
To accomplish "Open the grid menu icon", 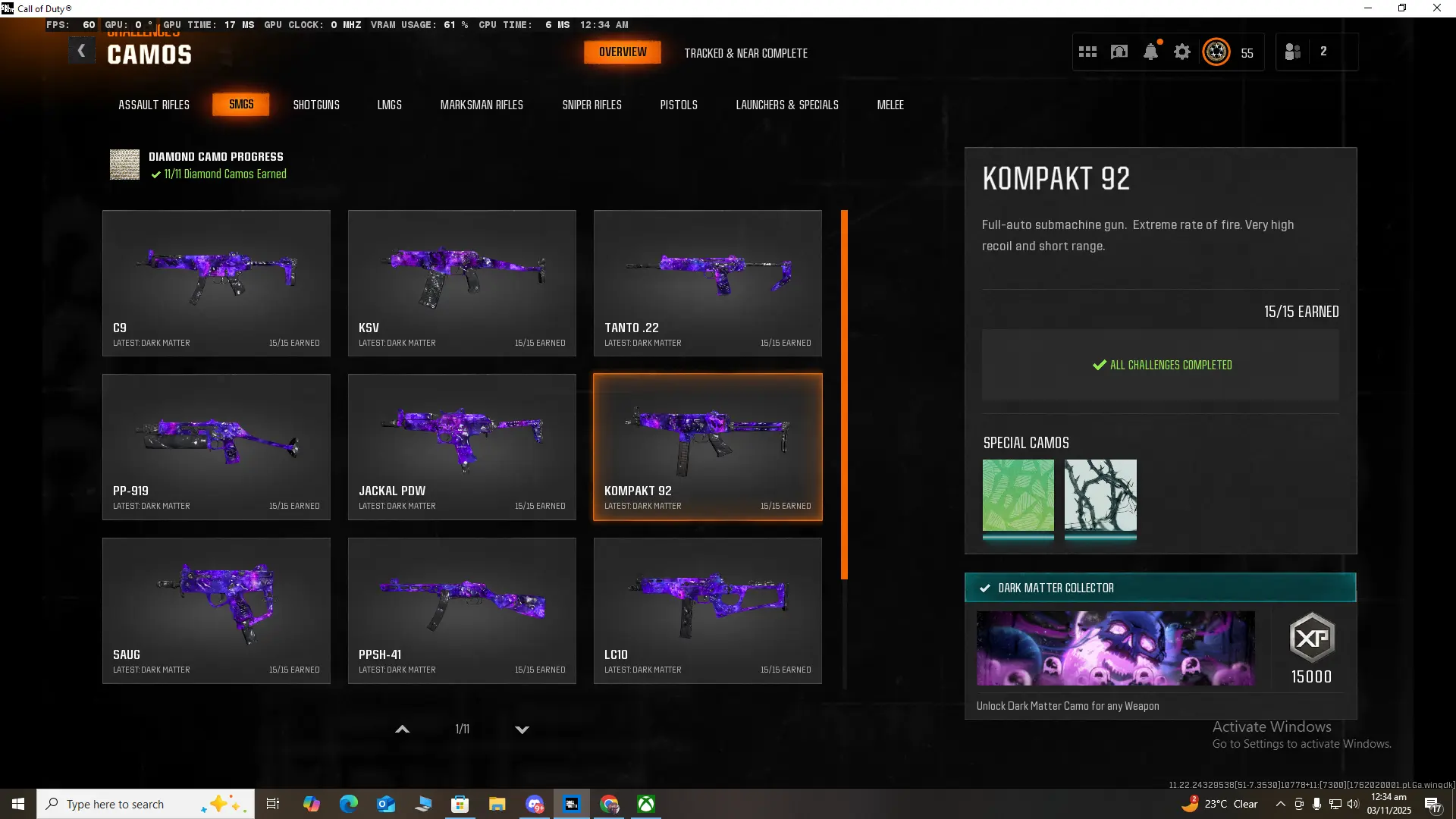I will click(1087, 52).
